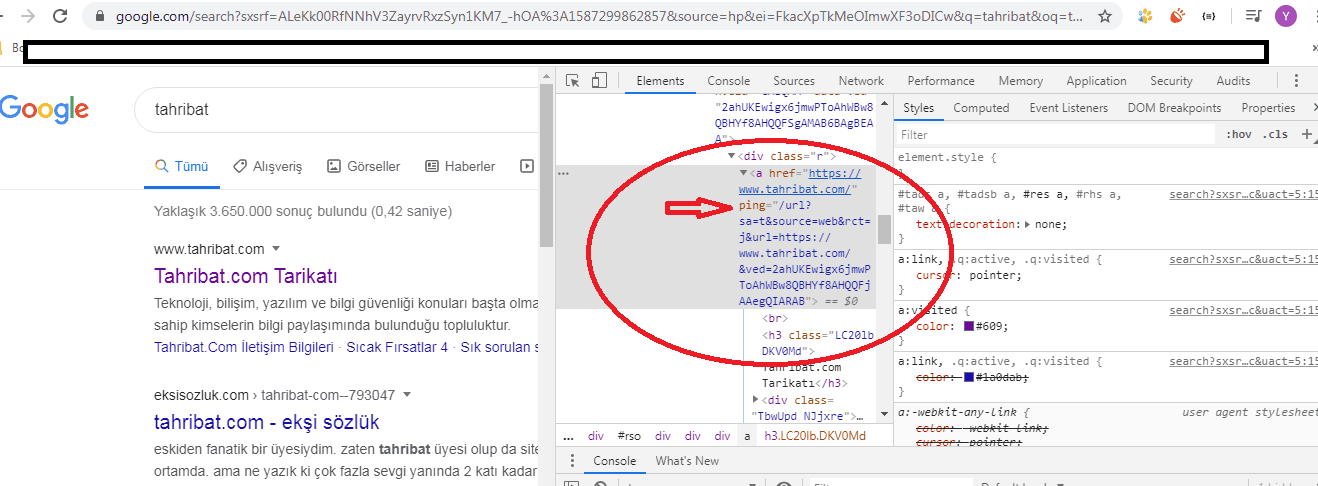Activate the inspect element picker icon

[573, 81]
